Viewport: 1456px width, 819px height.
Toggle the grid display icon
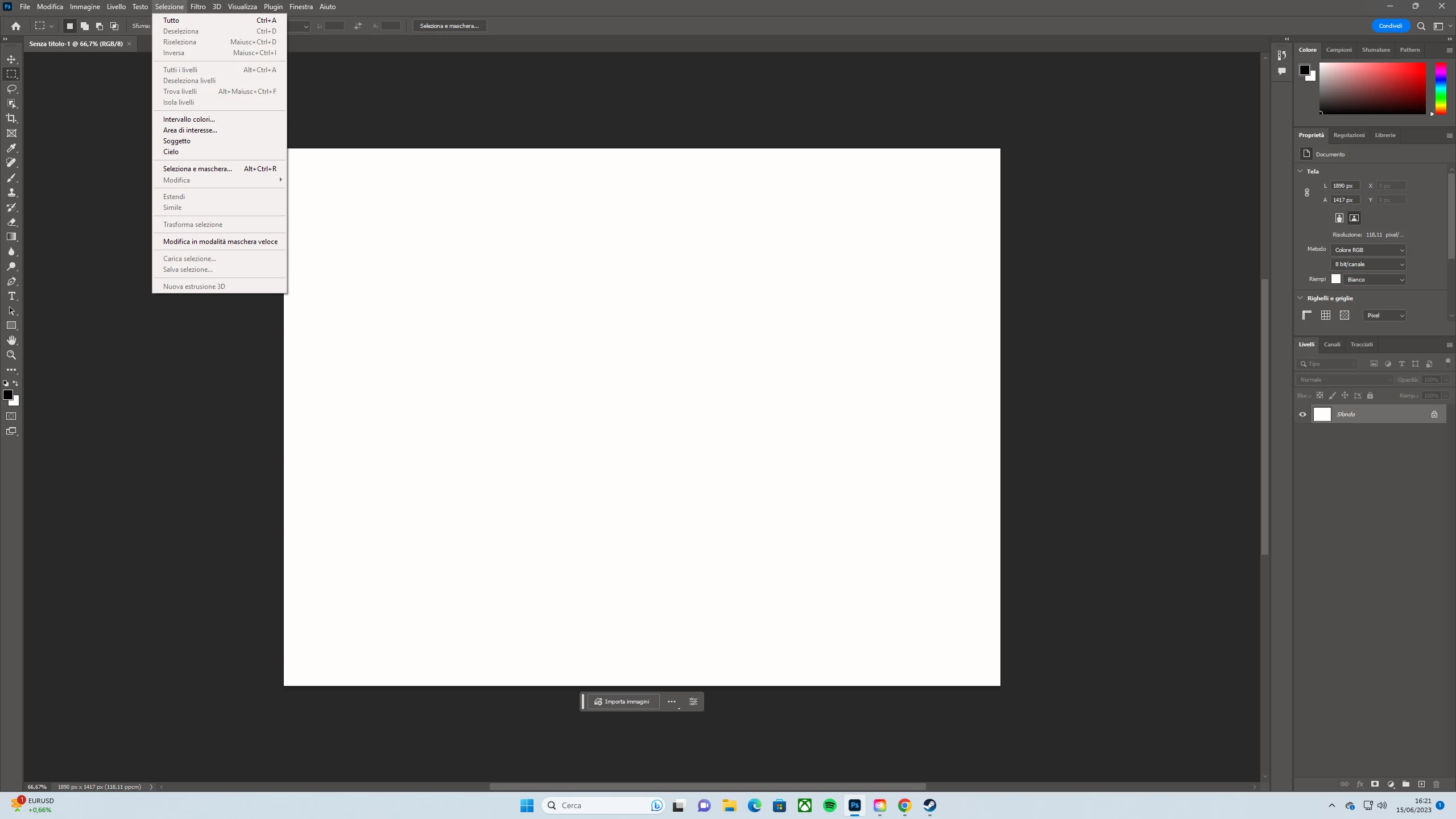(1326, 315)
